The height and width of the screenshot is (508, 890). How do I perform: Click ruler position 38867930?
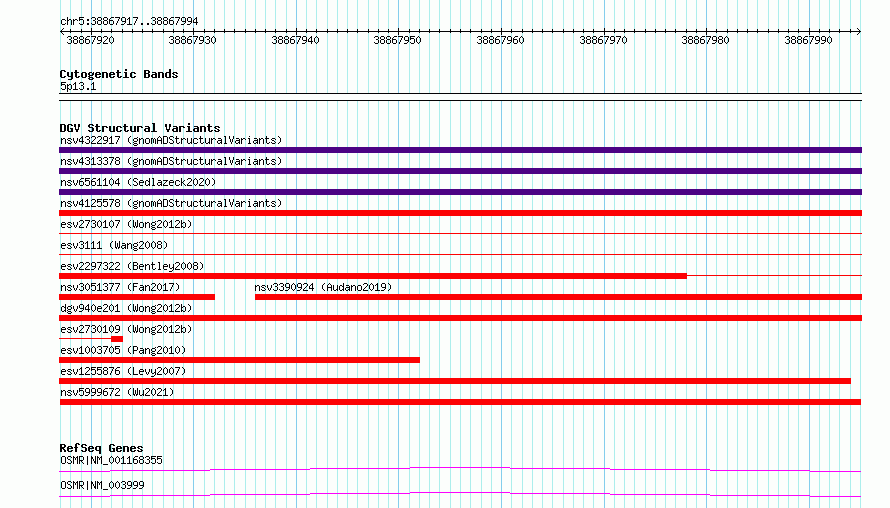(x=192, y=40)
